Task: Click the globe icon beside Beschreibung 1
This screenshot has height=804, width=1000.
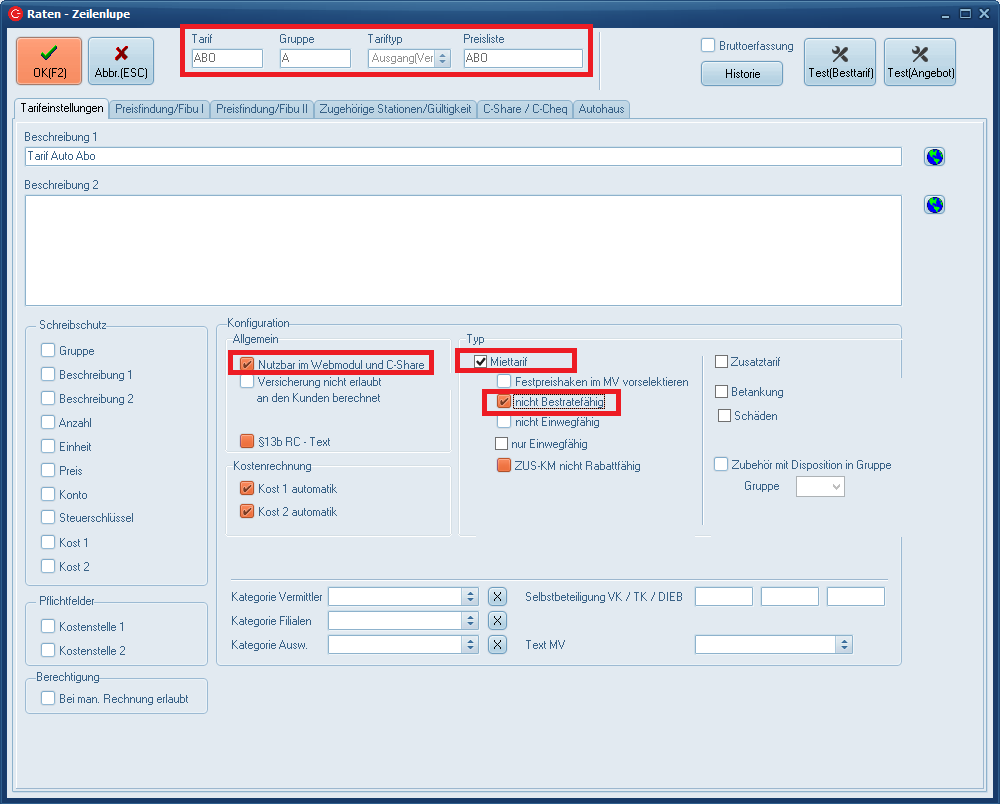Action: point(935,157)
